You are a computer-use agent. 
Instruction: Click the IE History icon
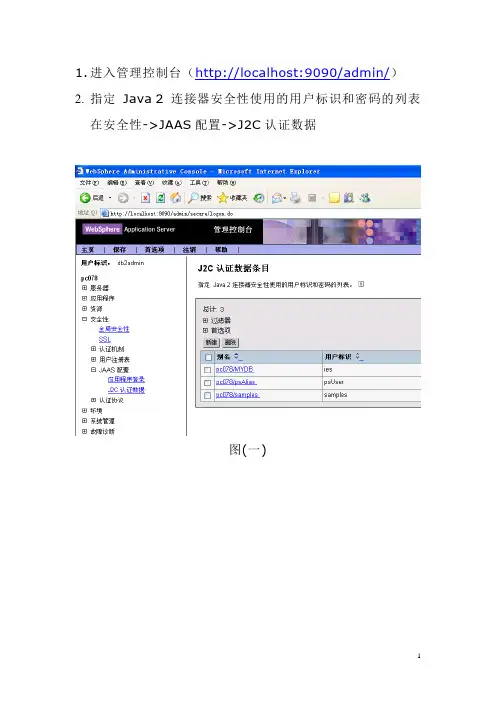(259, 197)
